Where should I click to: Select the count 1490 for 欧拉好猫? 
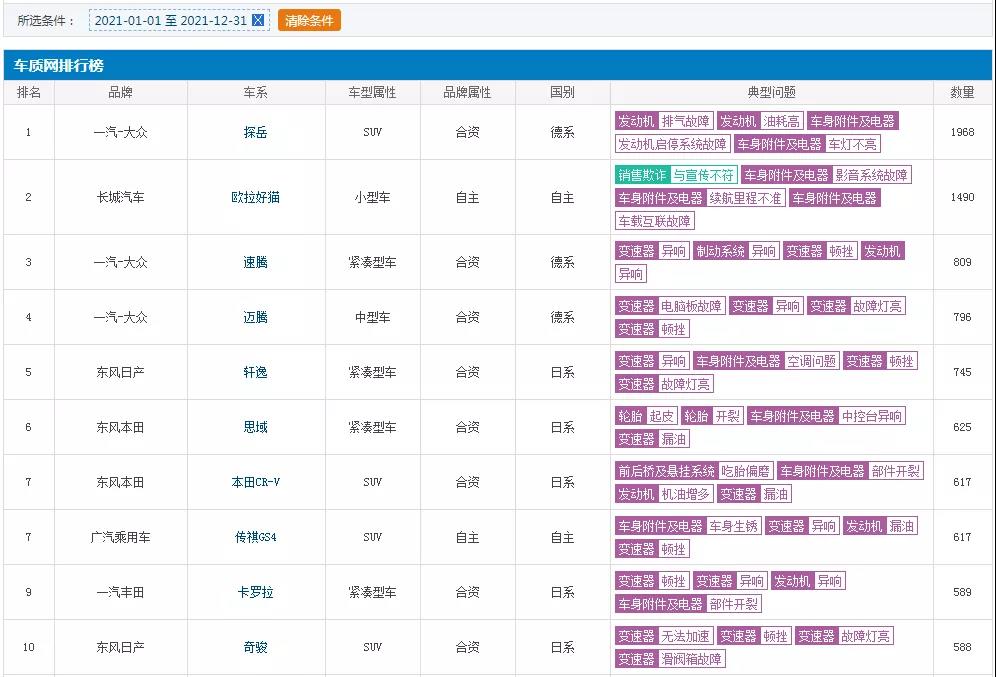(x=962, y=197)
